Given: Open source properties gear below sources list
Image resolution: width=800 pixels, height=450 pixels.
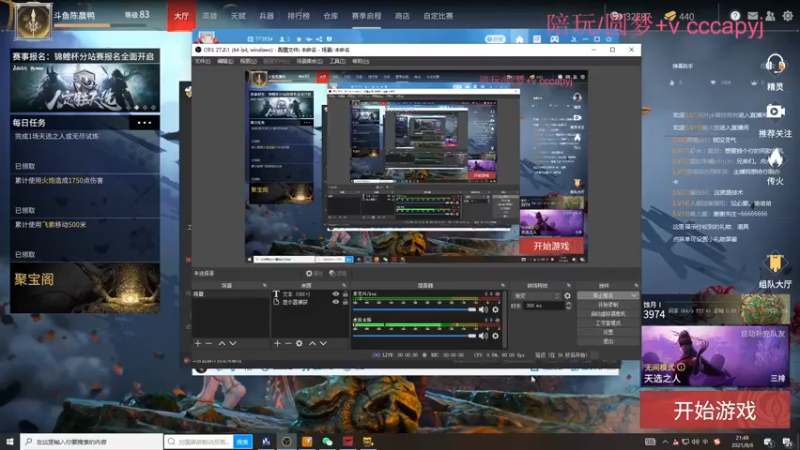Looking at the screenshot, I should tap(299, 343).
